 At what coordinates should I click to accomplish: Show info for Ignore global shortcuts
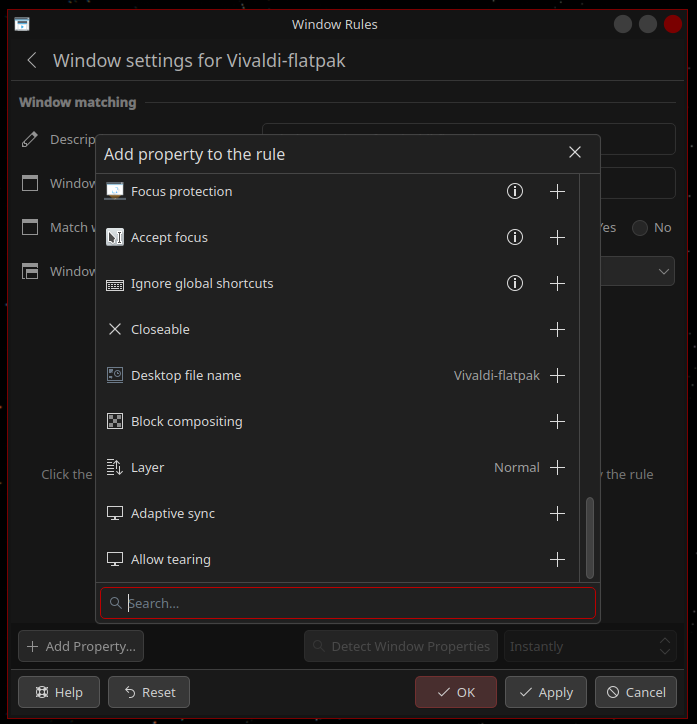(x=515, y=284)
